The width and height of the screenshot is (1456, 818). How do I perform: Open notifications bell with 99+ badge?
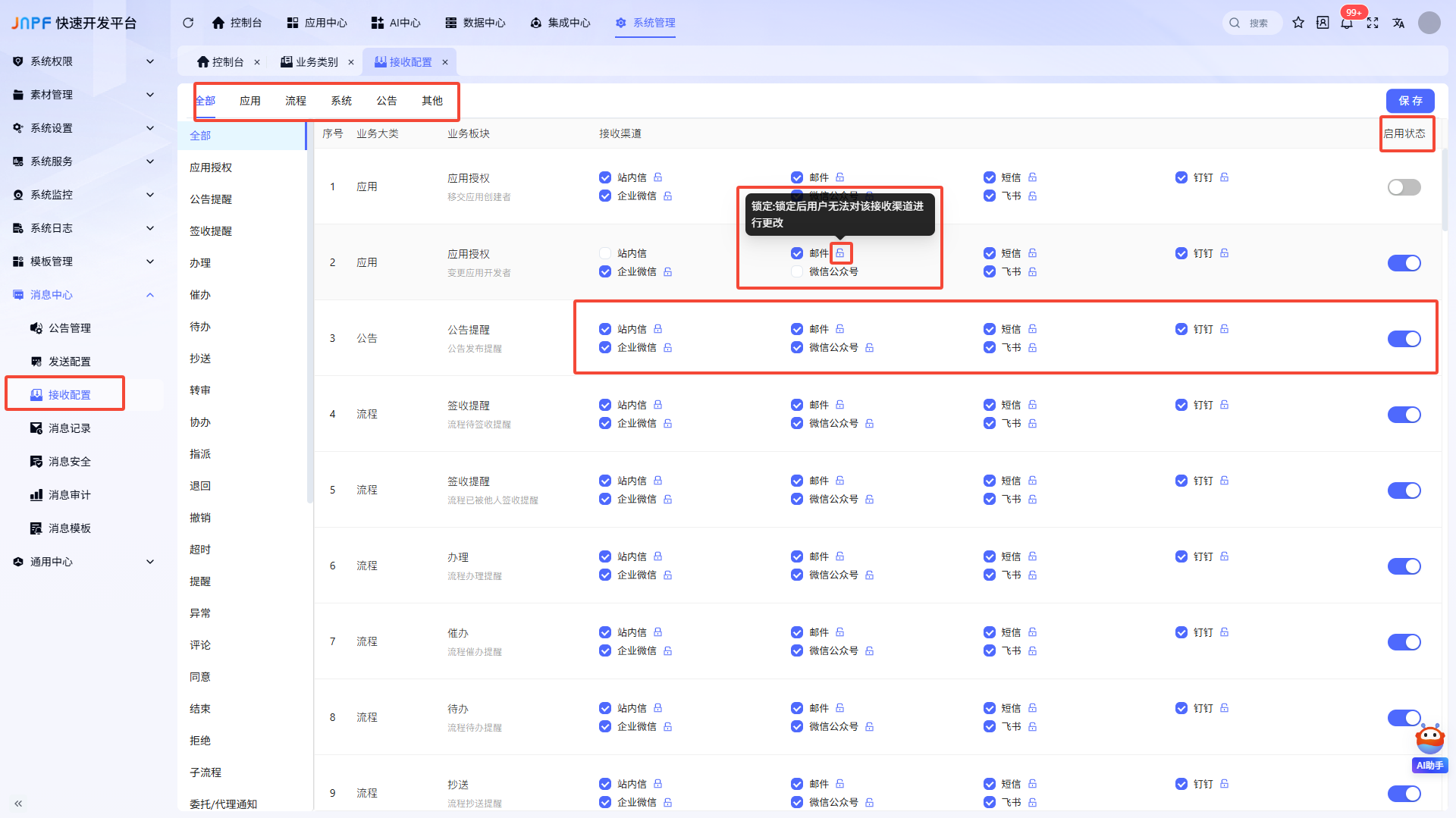(1347, 23)
